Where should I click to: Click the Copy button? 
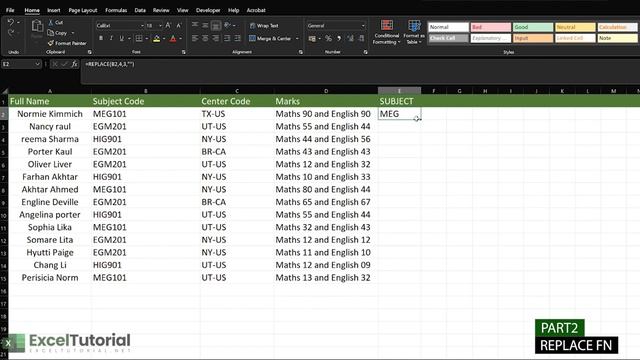58,33
